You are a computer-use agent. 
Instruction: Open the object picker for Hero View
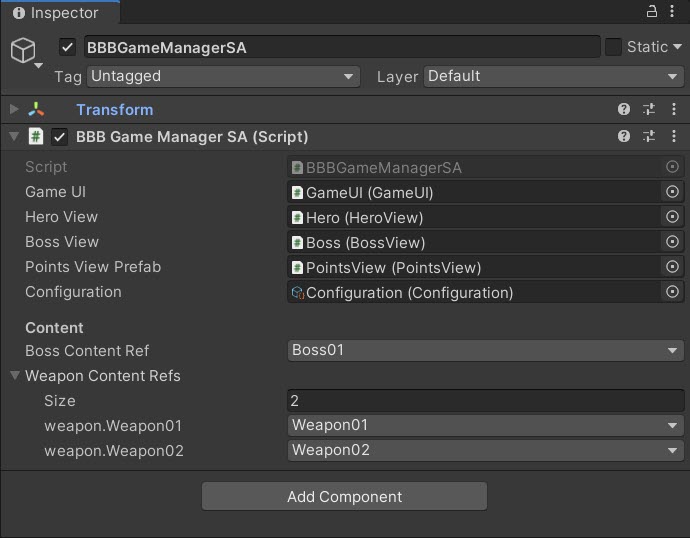pos(672,217)
